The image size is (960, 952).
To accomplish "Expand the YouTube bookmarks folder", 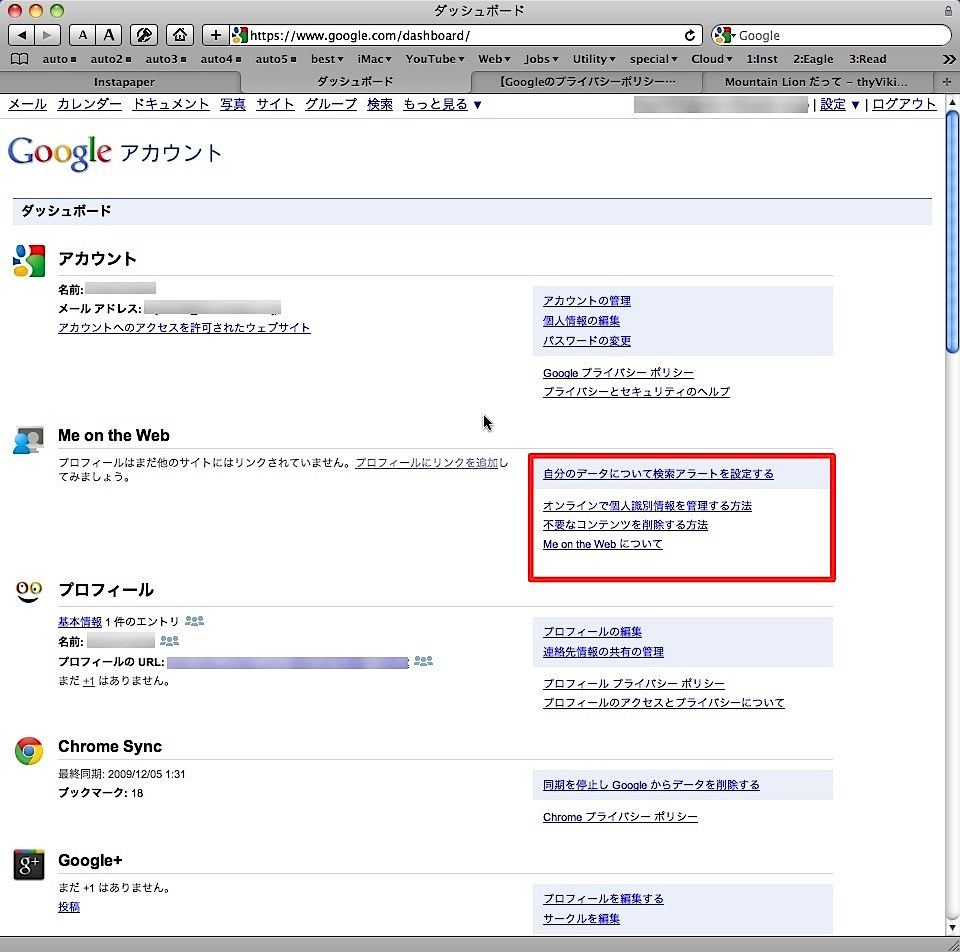I will [435, 59].
